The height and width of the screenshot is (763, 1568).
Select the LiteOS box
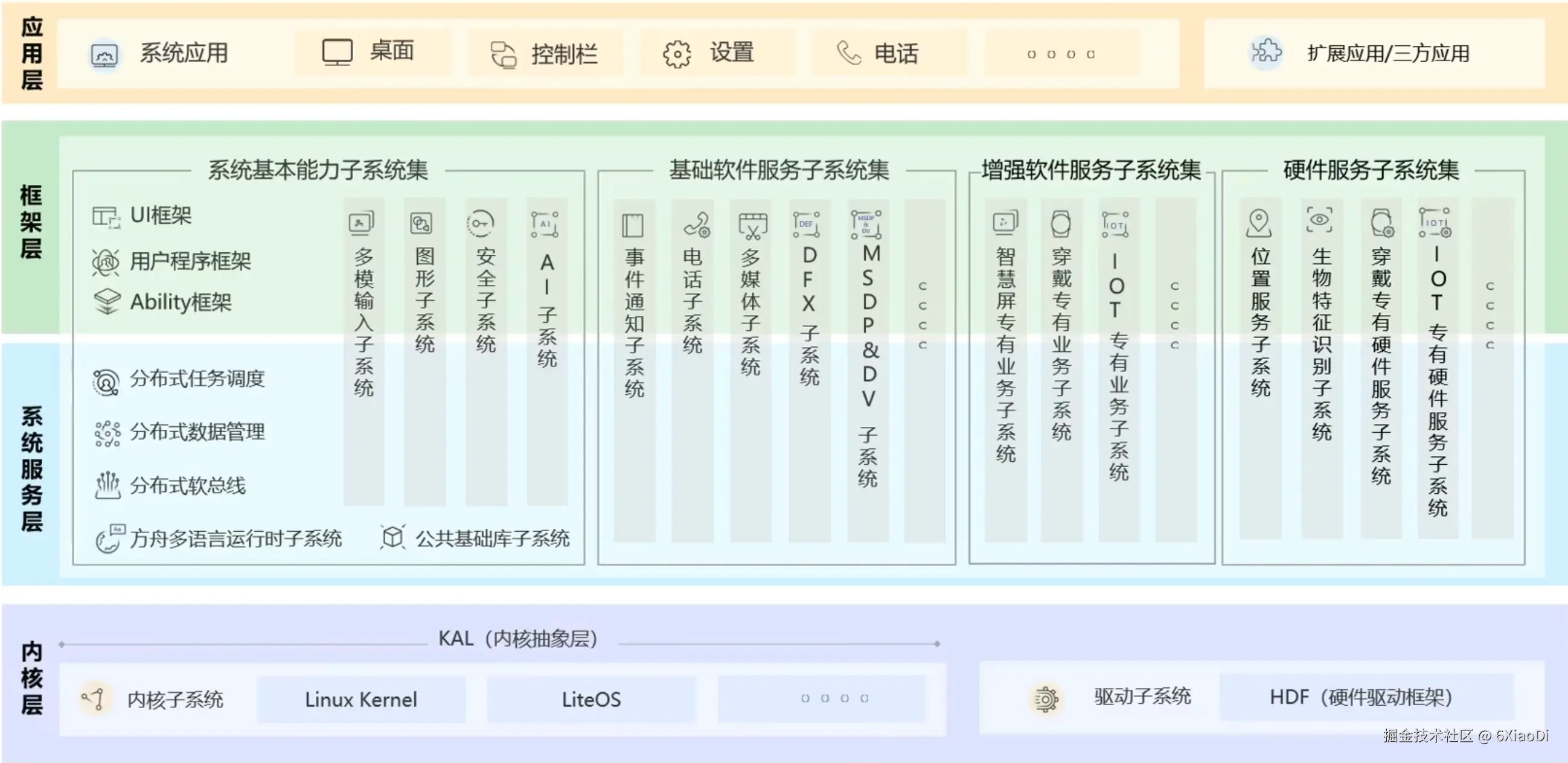[591, 699]
